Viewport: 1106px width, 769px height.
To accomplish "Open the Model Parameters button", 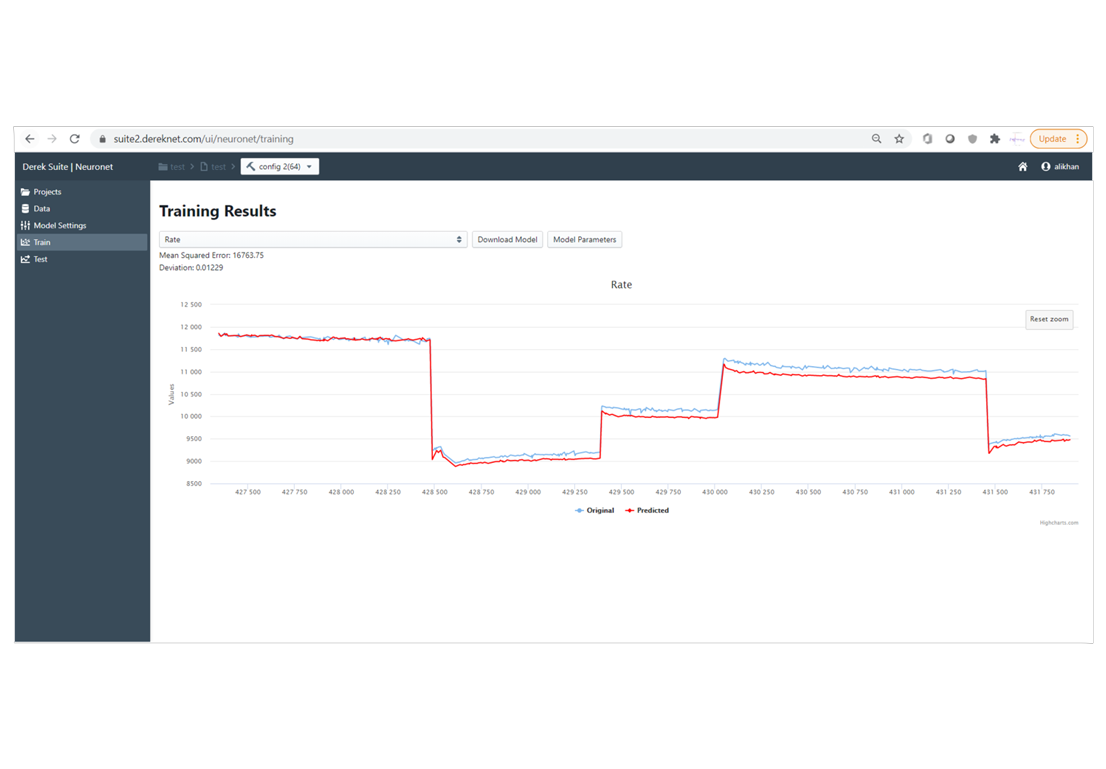I will pos(585,240).
